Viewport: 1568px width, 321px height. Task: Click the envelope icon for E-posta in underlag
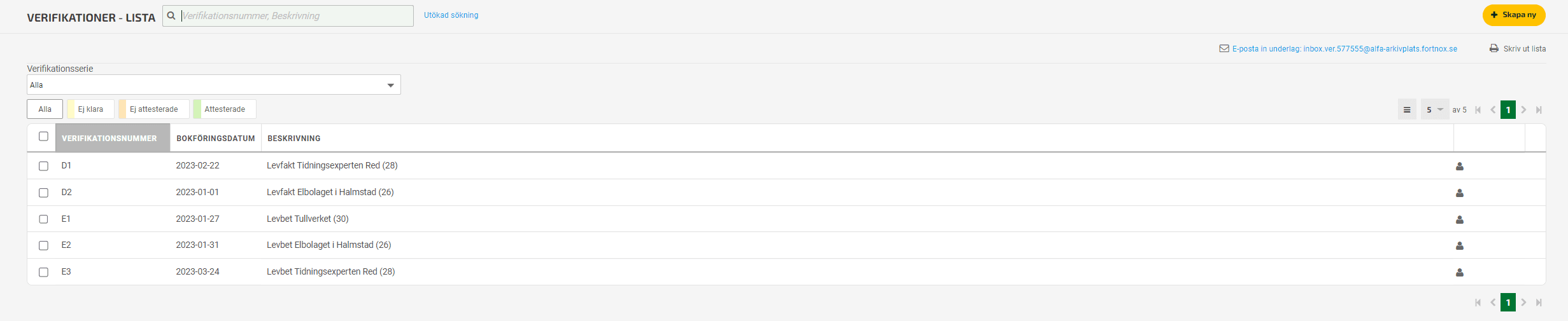click(1224, 49)
